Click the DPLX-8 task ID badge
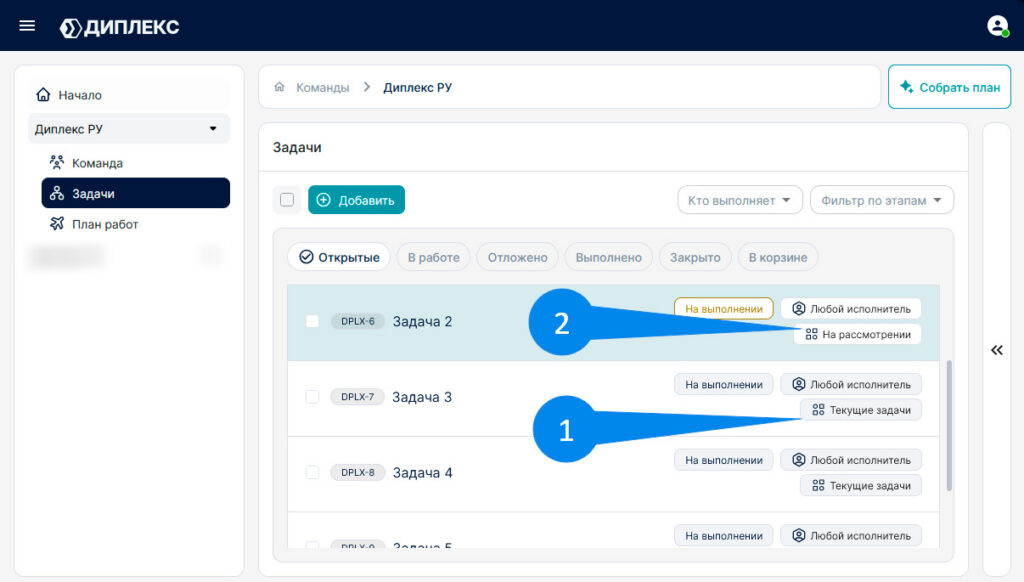This screenshot has height=582, width=1024. pyautogui.click(x=357, y=472)
